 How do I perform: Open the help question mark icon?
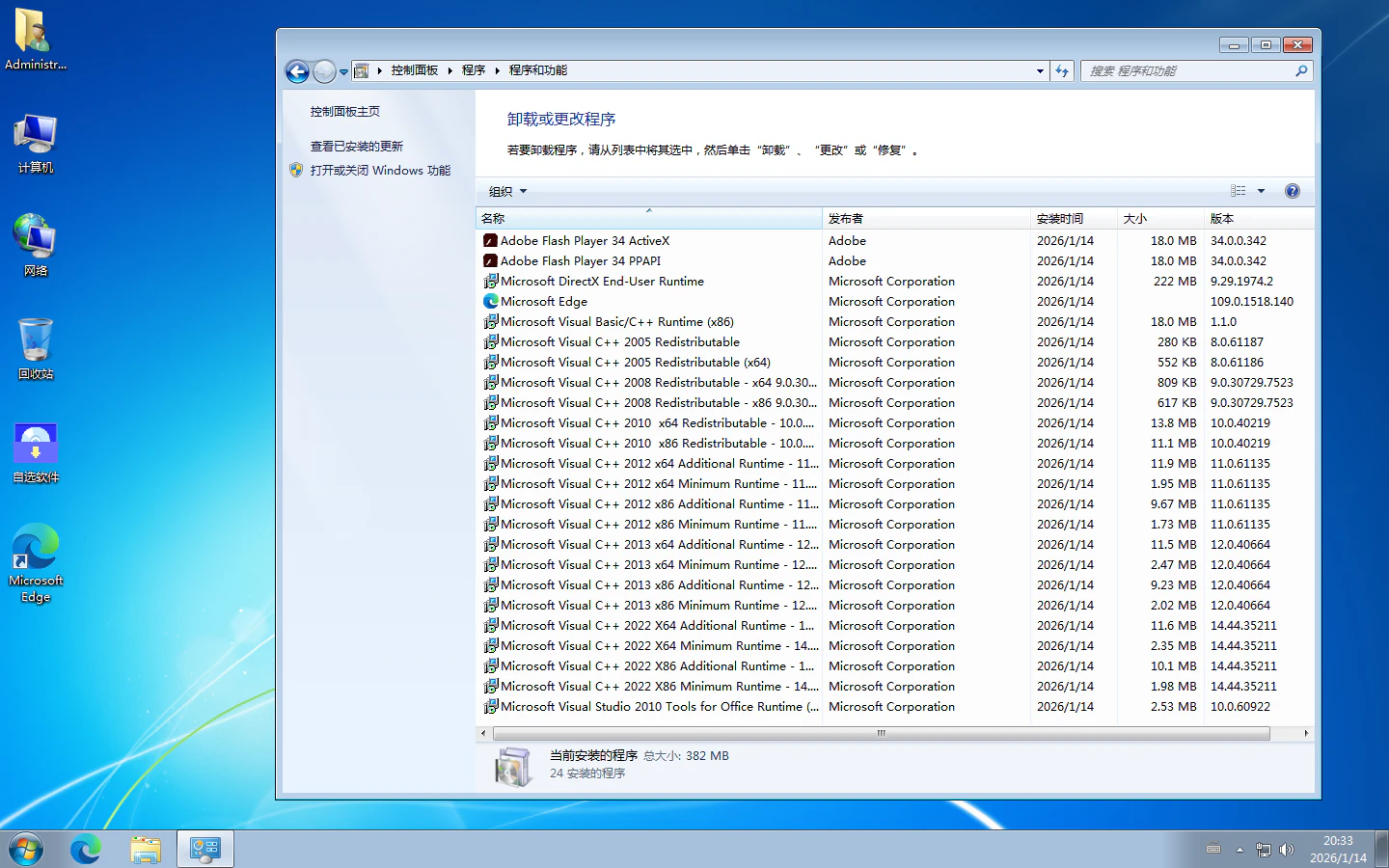click(1293, 191)
